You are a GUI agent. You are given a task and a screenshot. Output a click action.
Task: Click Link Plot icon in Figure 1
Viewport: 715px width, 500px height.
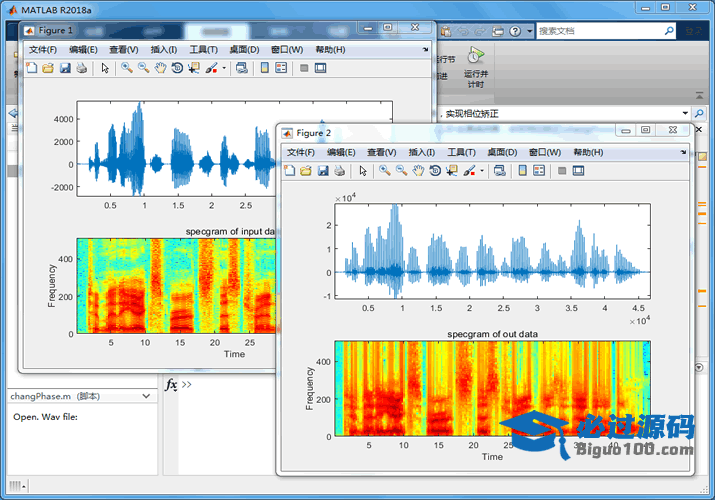(242, 68)
